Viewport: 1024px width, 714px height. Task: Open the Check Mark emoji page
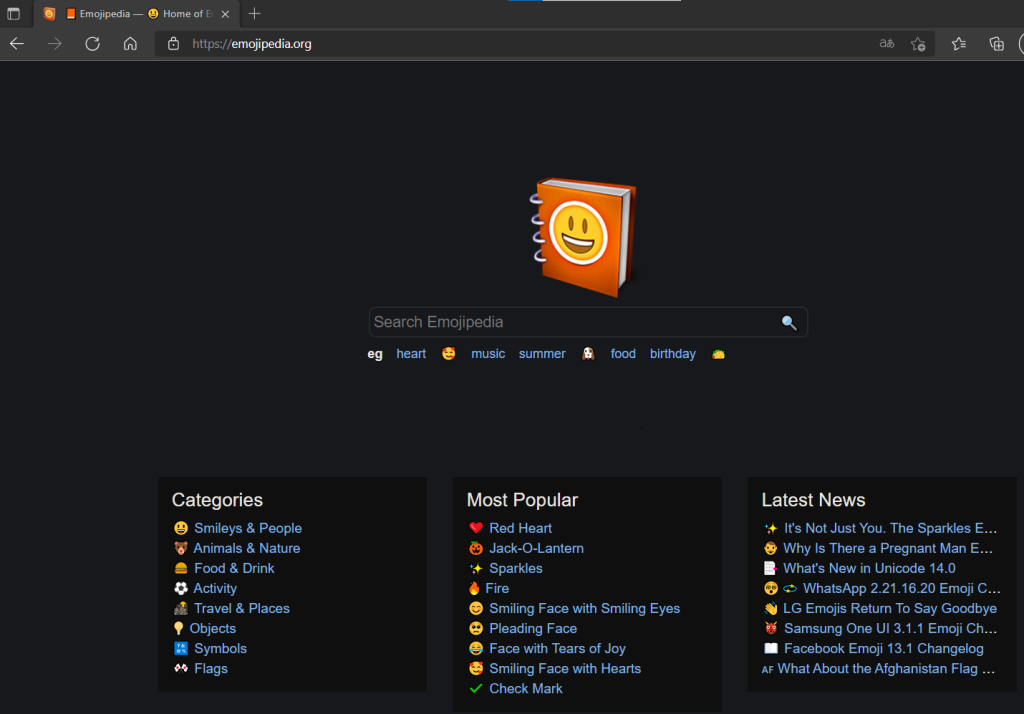click(x=526, y=689)
